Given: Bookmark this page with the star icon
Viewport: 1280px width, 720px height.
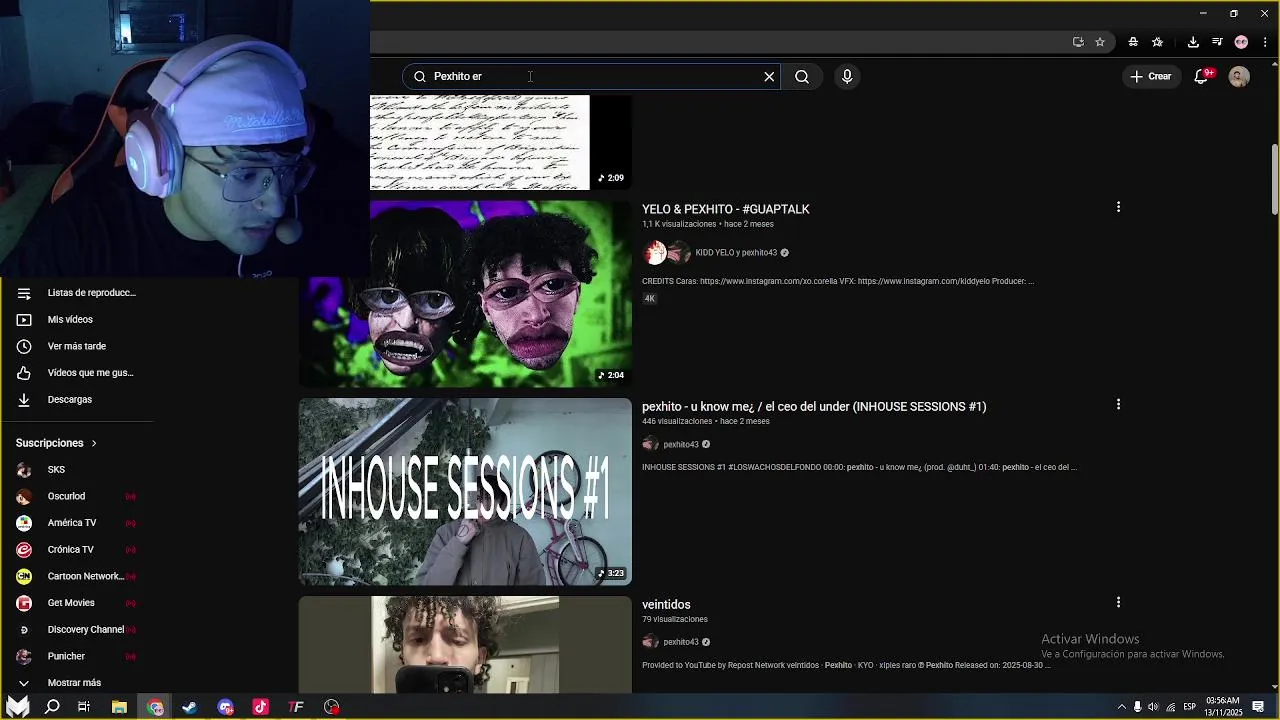Looking at the screenshot, I should click(x=1100, y=42).
